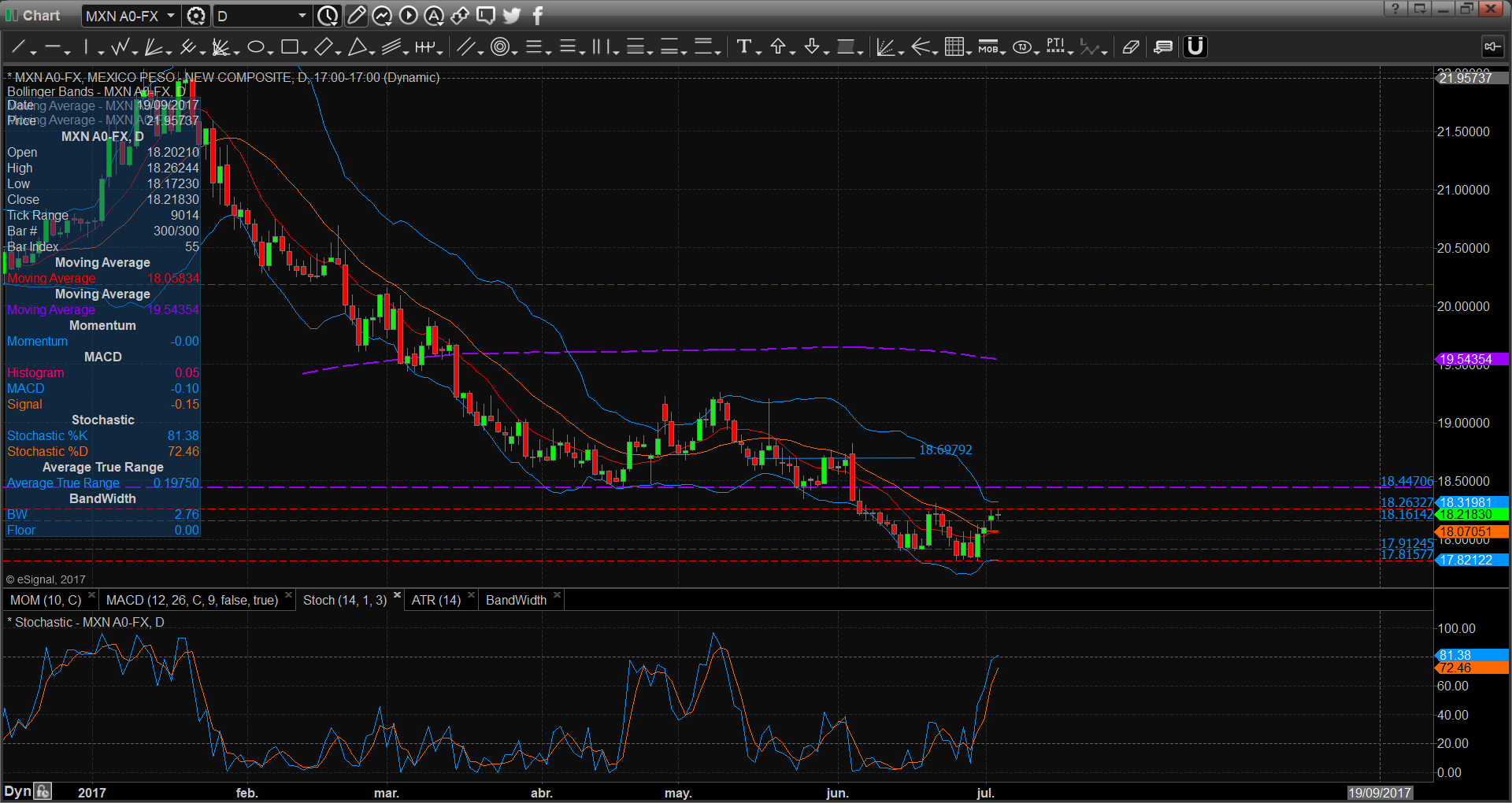The image size is (1512, 803).
Task: Open the chart comments note icon
Action: click(1163, 47)
